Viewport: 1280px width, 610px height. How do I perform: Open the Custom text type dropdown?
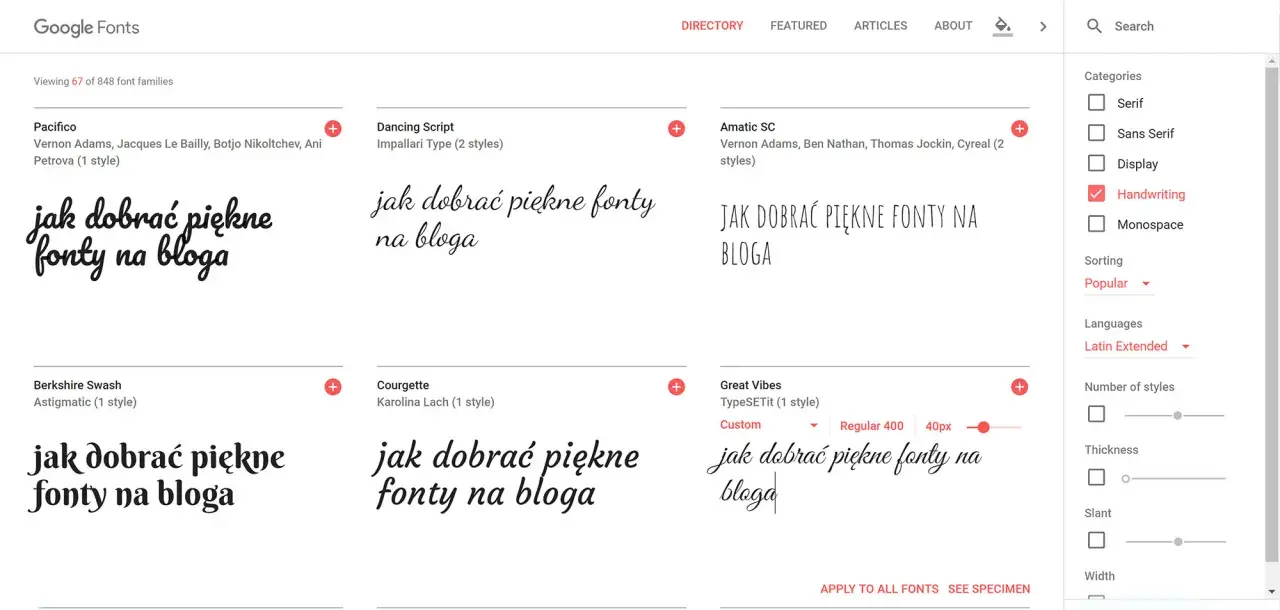769,425
